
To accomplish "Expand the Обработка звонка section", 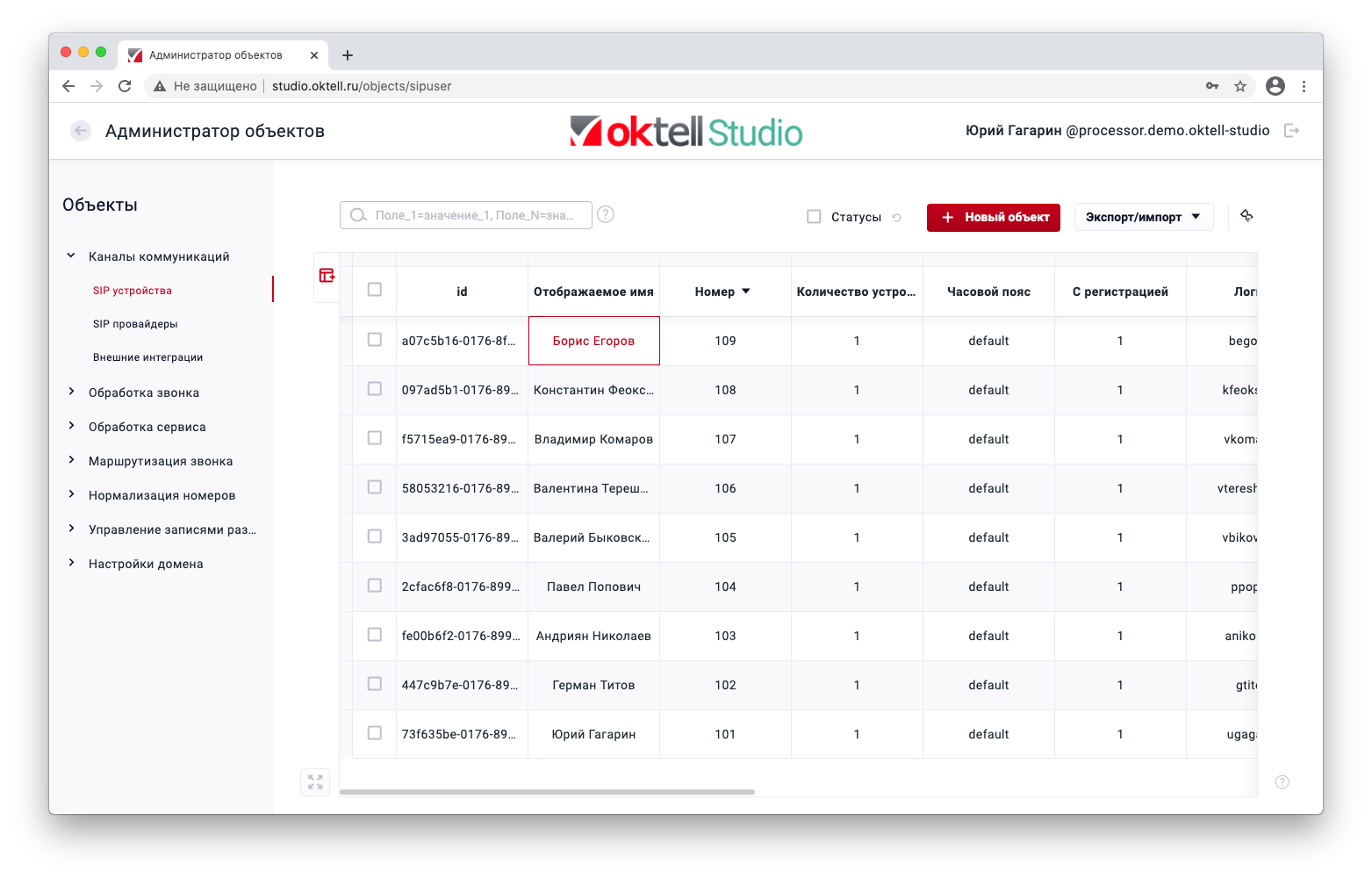I will coord(71,392).
